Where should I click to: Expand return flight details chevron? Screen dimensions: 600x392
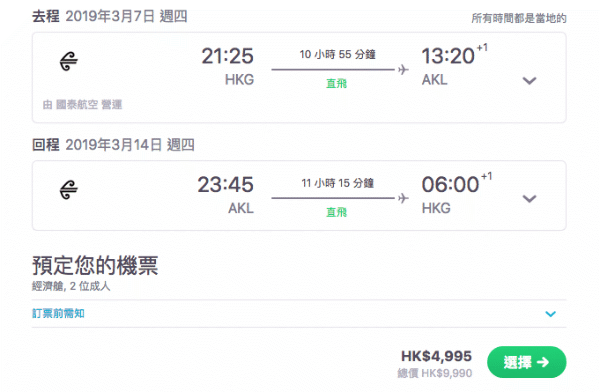click(x=530, y=199)
